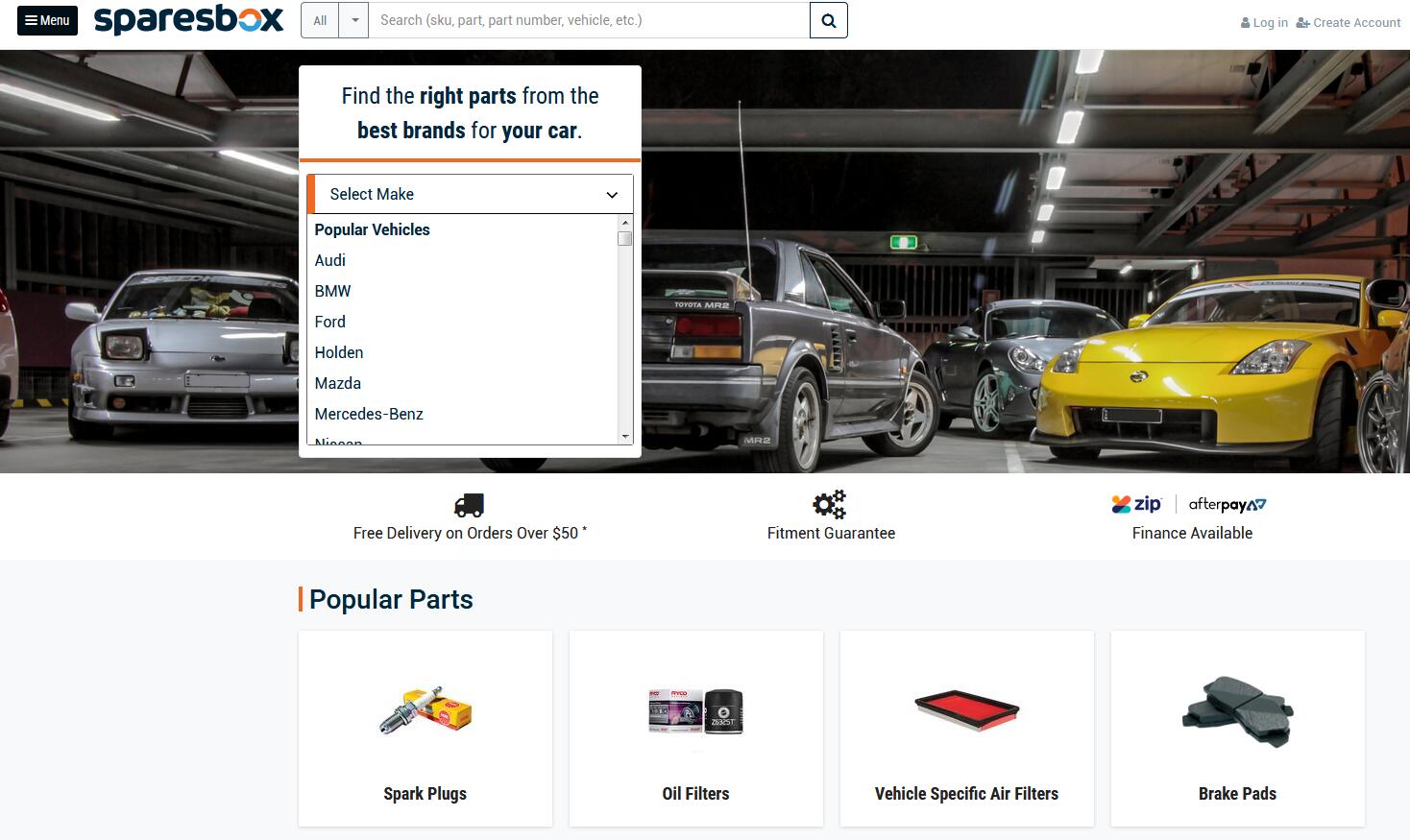Viewport: 1410px width, 840px height.
Task: Open the Spark Plugs product card
Action: 425,728
